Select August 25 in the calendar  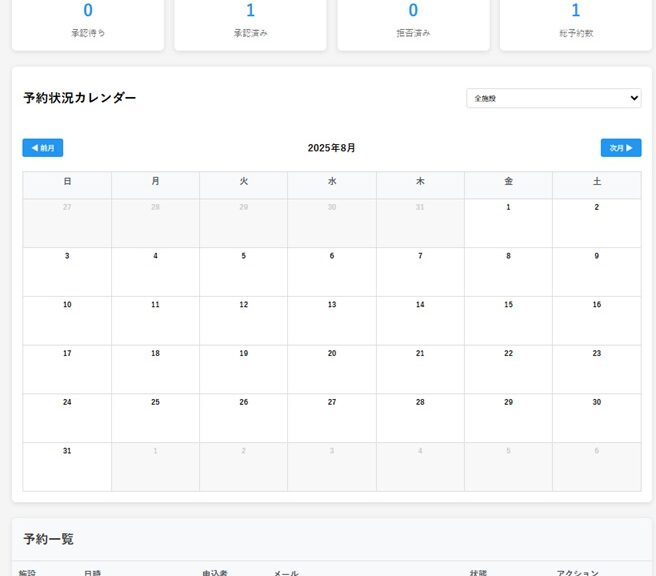155,418
